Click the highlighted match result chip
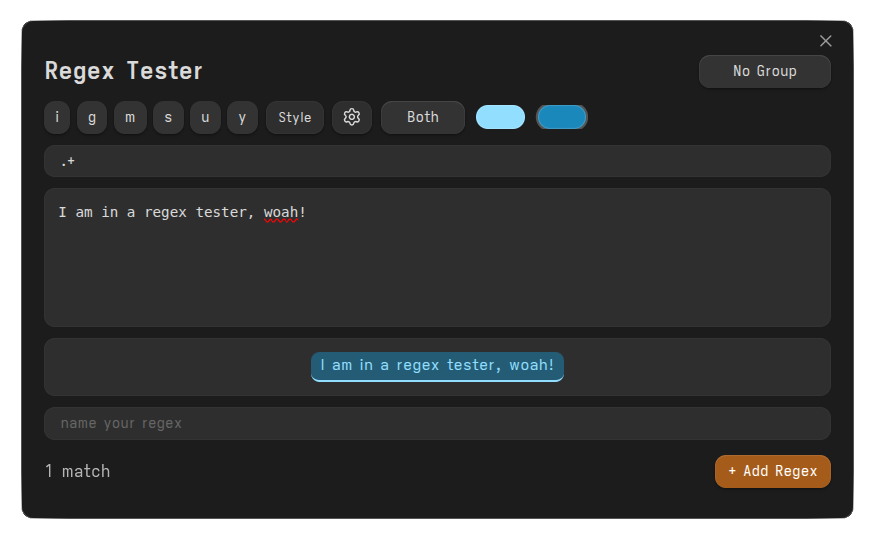The height and width of the screenshot is (541, 876). tap(437, 366)
